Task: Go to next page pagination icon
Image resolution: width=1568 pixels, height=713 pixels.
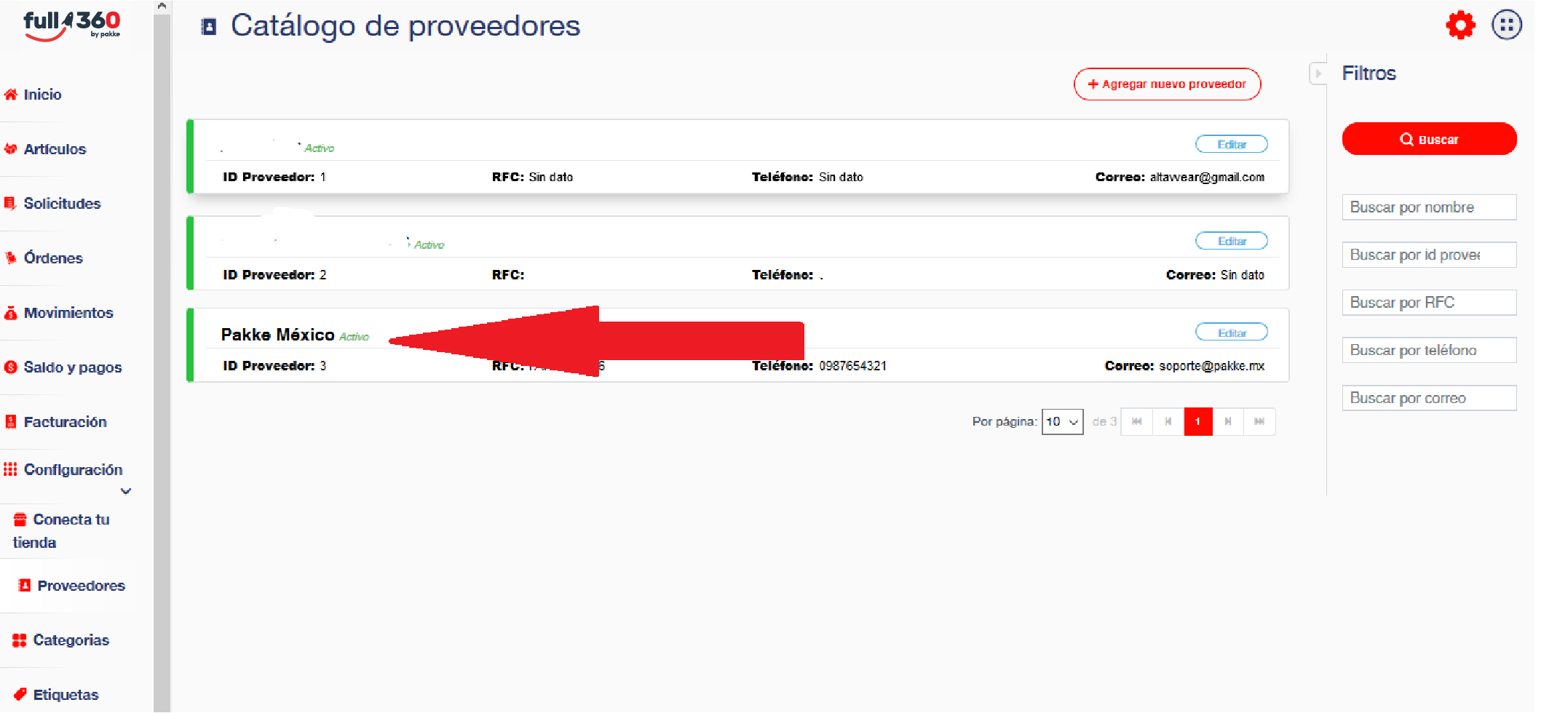Action: tap(1228, 422)
